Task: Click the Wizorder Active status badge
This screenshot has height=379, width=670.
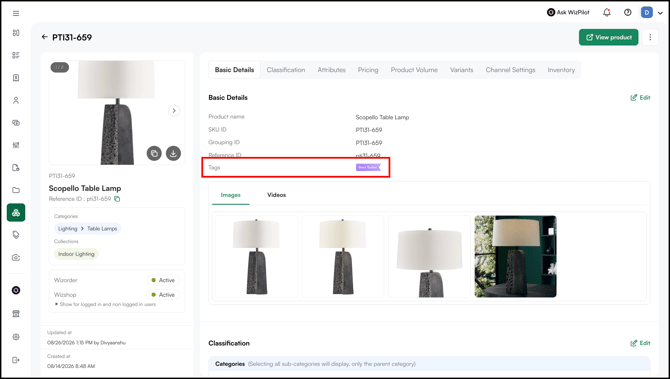Action: point(163,280)
